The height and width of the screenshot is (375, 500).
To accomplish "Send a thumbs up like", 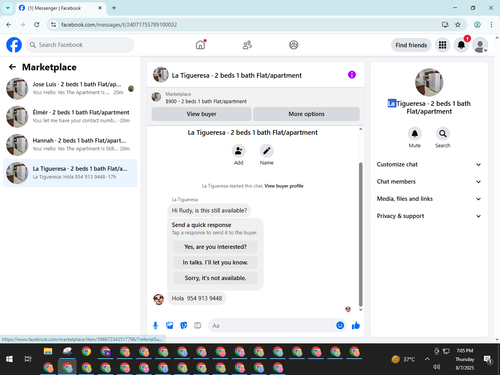I will [356, 325].
